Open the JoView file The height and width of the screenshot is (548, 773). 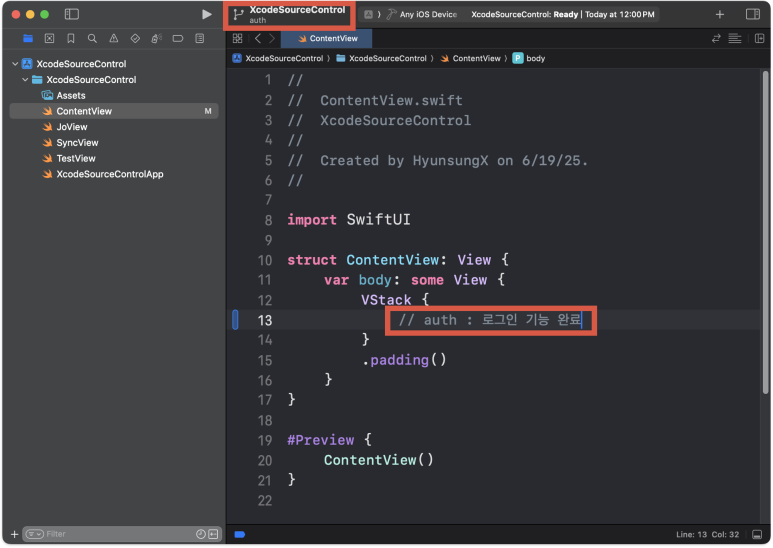click(x=65, y=127)
